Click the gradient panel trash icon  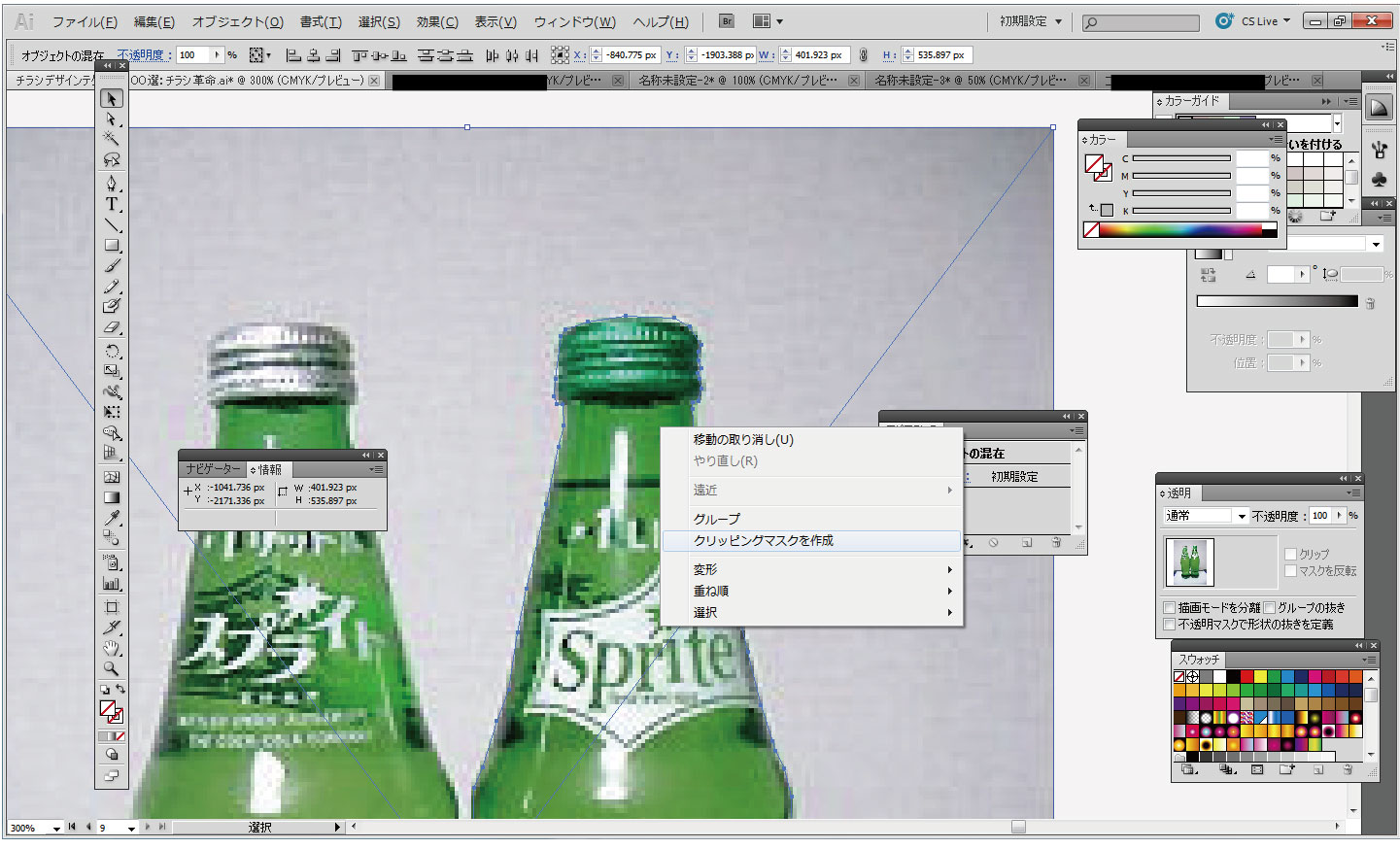[x=1370, y=303]
